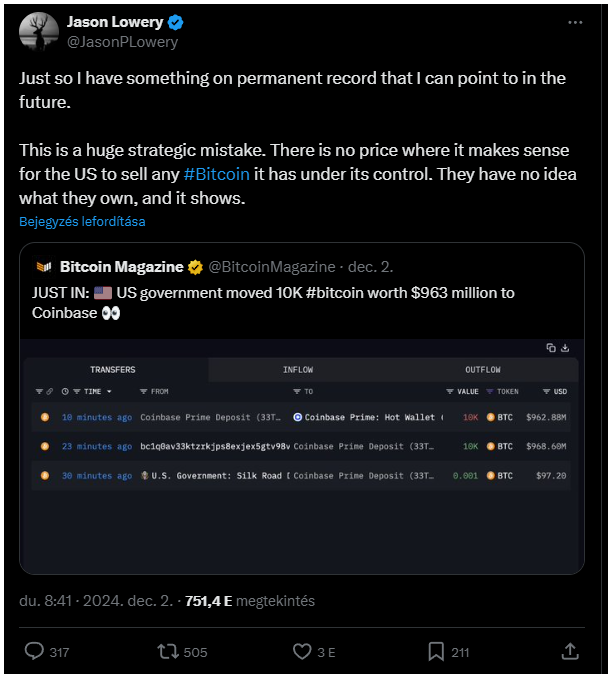Viewport: 612px width, 678px height.
Task: Select the TRANSFERS tab
Action: (x=113, y=369)
